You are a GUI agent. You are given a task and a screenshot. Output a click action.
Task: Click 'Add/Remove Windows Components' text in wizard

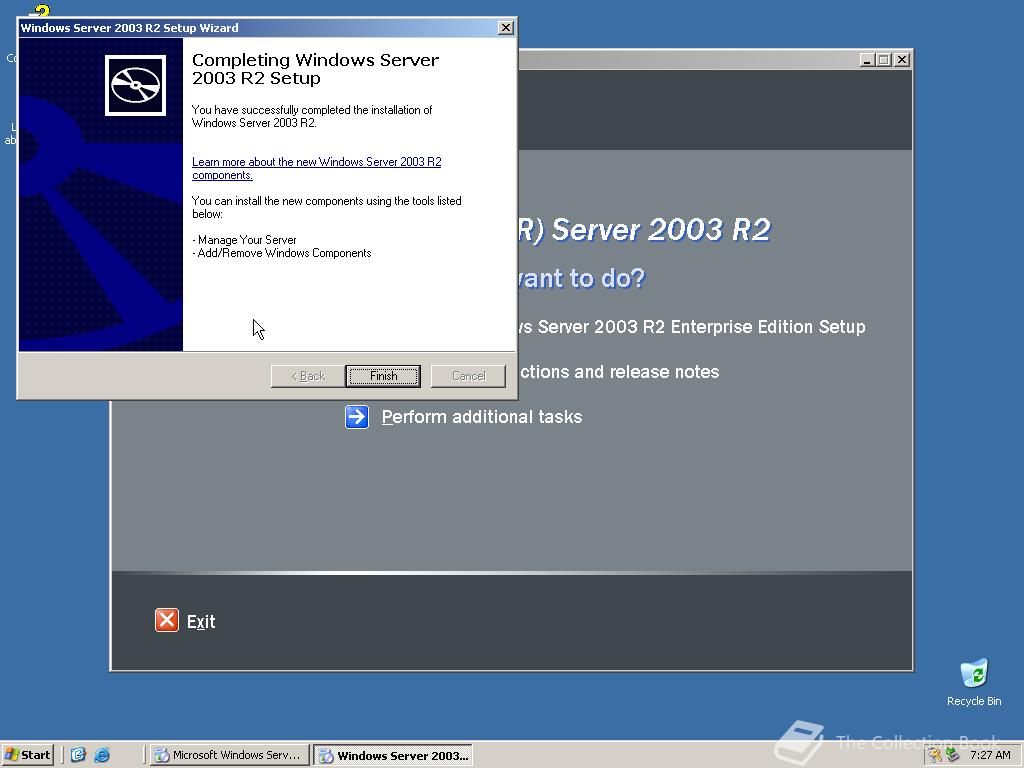(284, 253)
